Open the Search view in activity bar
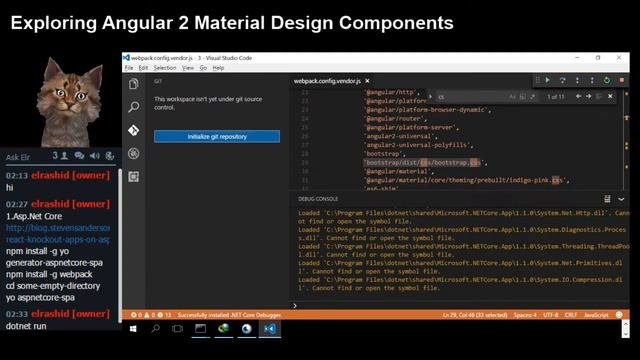Screen dimensions: 640x360 133,107
